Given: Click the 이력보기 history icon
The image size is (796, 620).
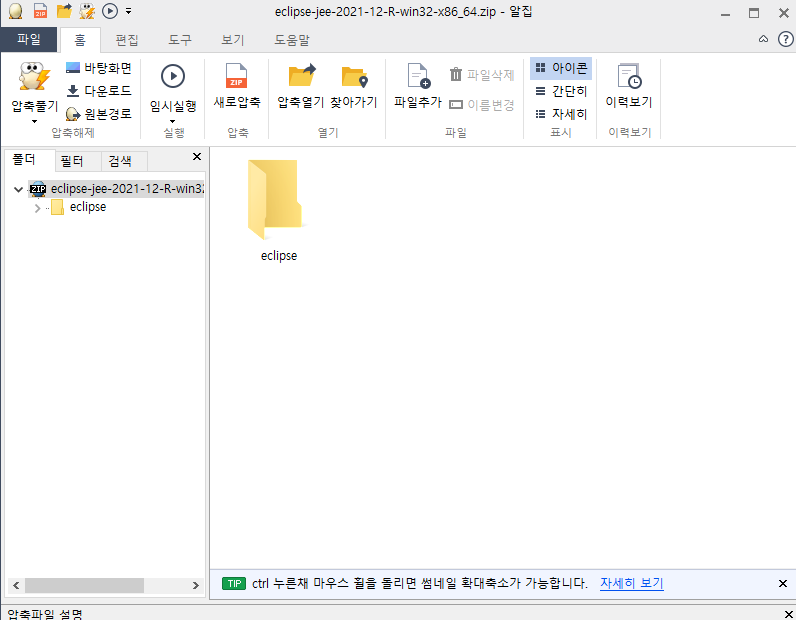Looking at the screenshot, I should (x=629, y=76).
